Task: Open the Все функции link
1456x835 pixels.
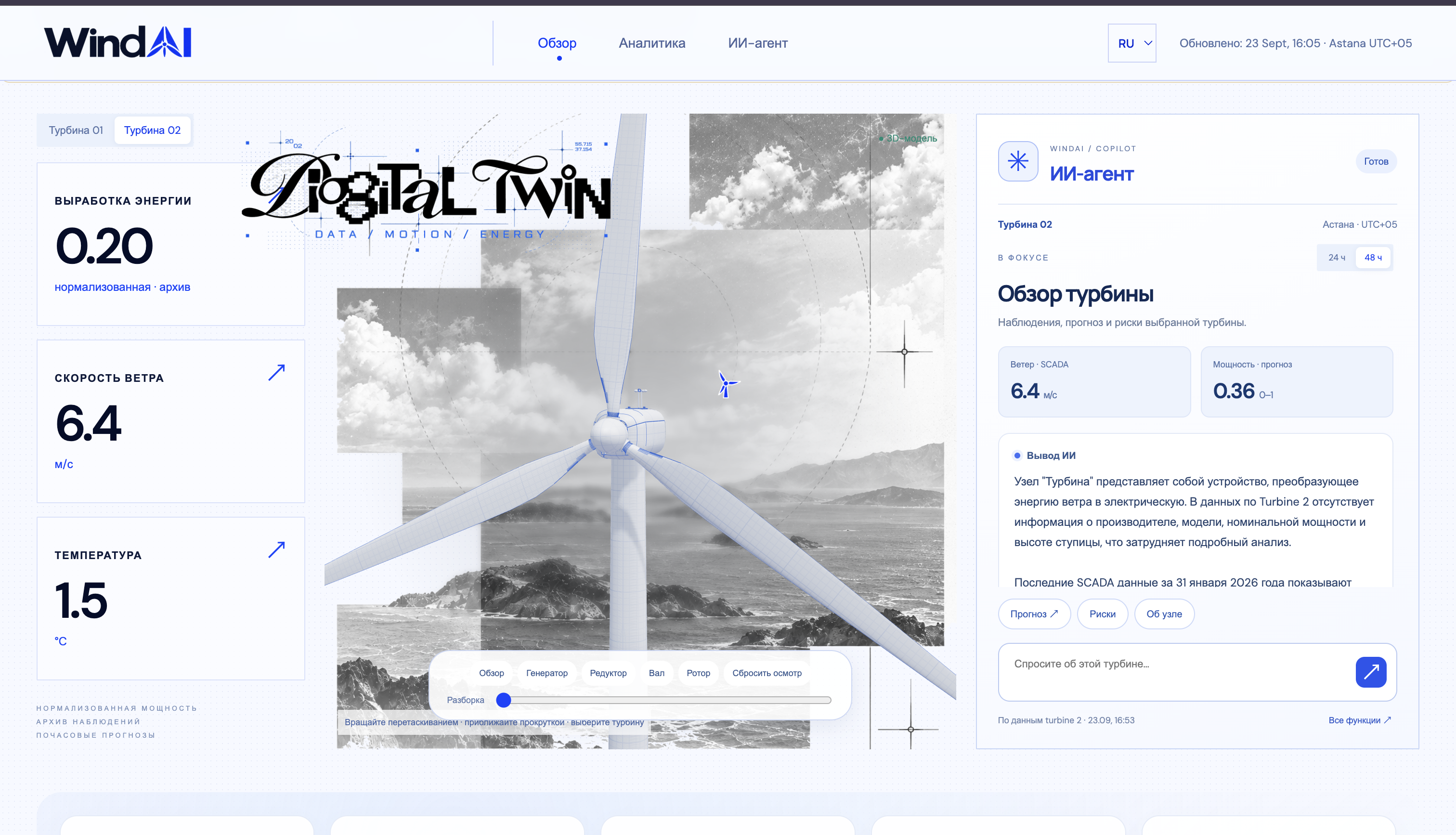Action: tap(1360, 720)
